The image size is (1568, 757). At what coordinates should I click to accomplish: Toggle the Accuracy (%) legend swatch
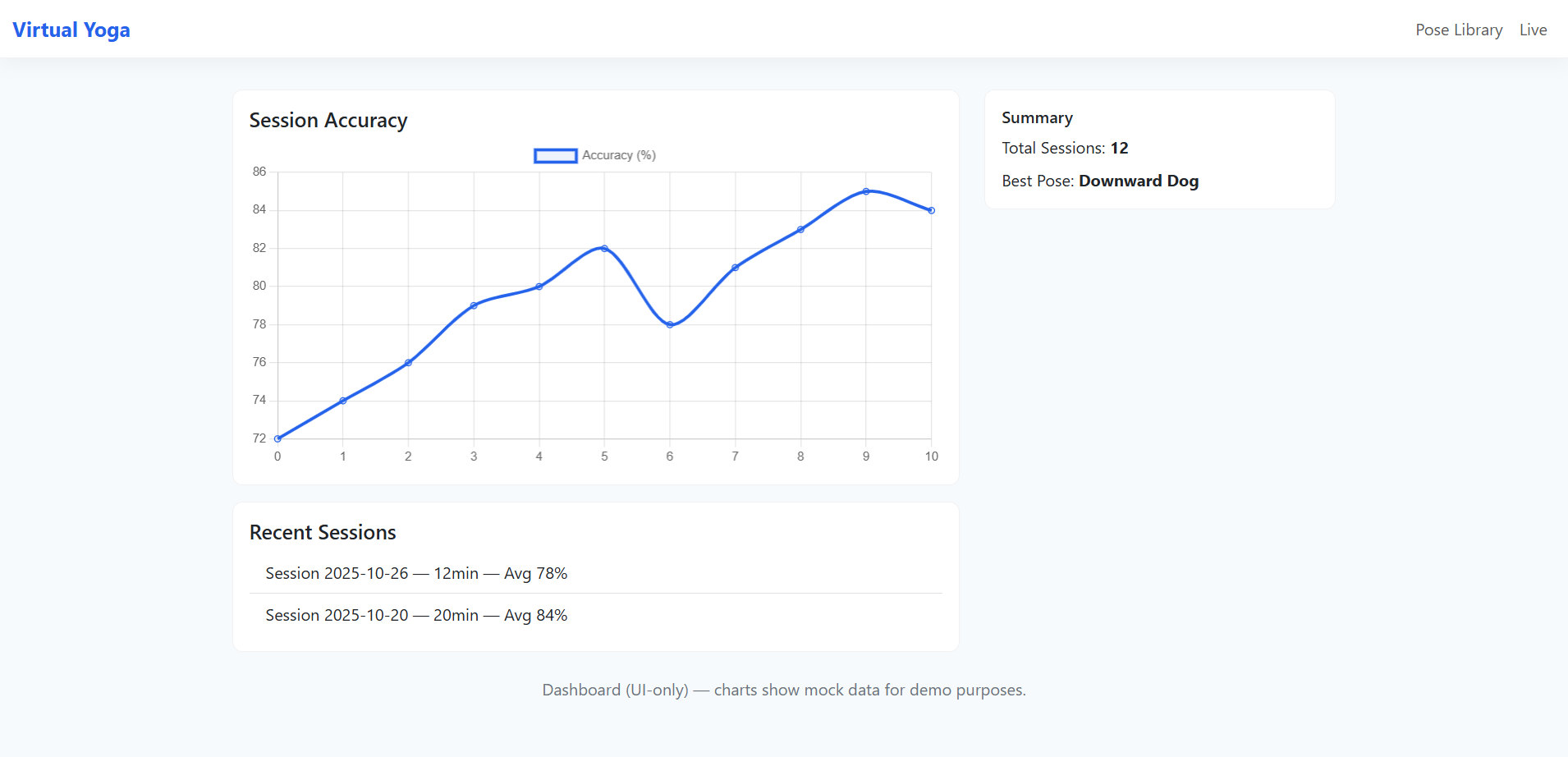click(x=556, y=156)
